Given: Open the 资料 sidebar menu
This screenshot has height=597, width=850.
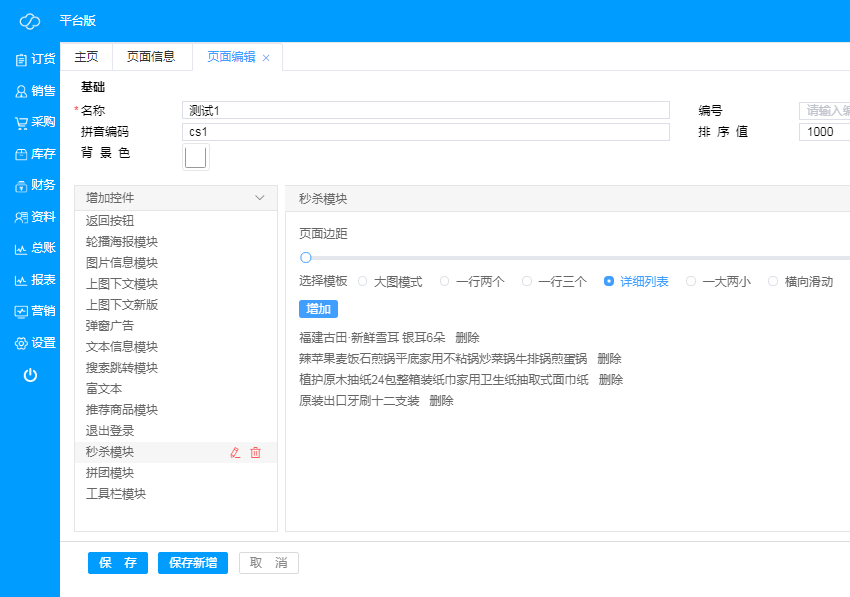Looking at the screenshot, I should click(x=35, y=217).
